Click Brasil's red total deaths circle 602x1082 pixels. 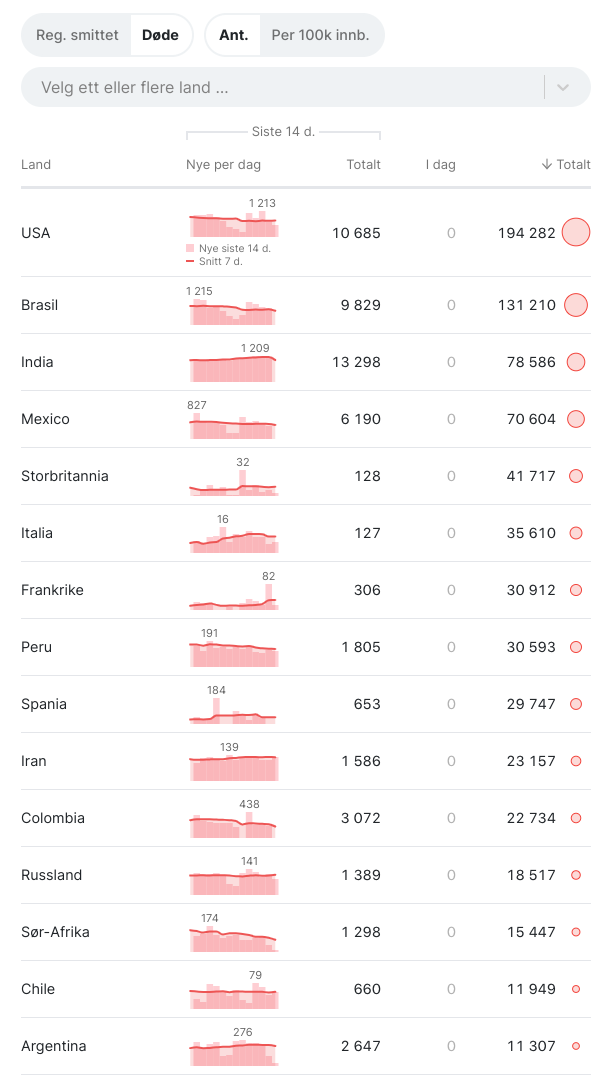576,305
